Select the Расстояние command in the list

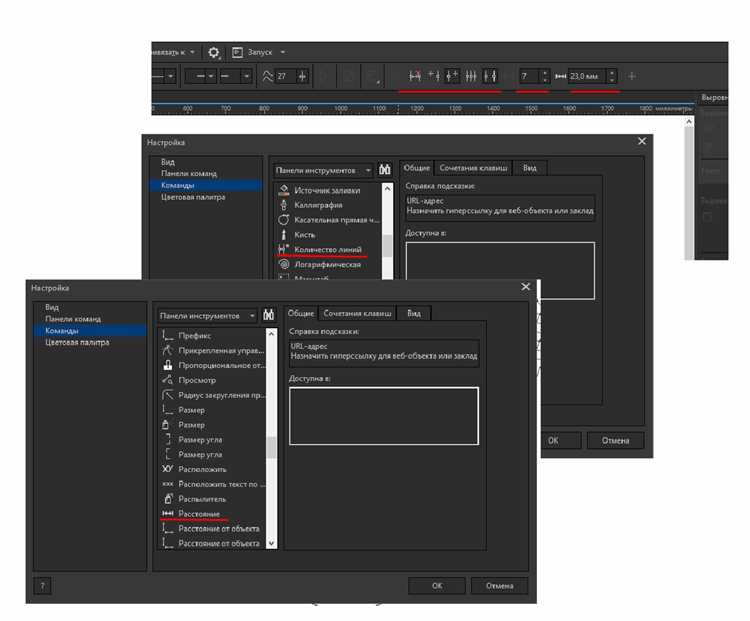coord(199,514)
